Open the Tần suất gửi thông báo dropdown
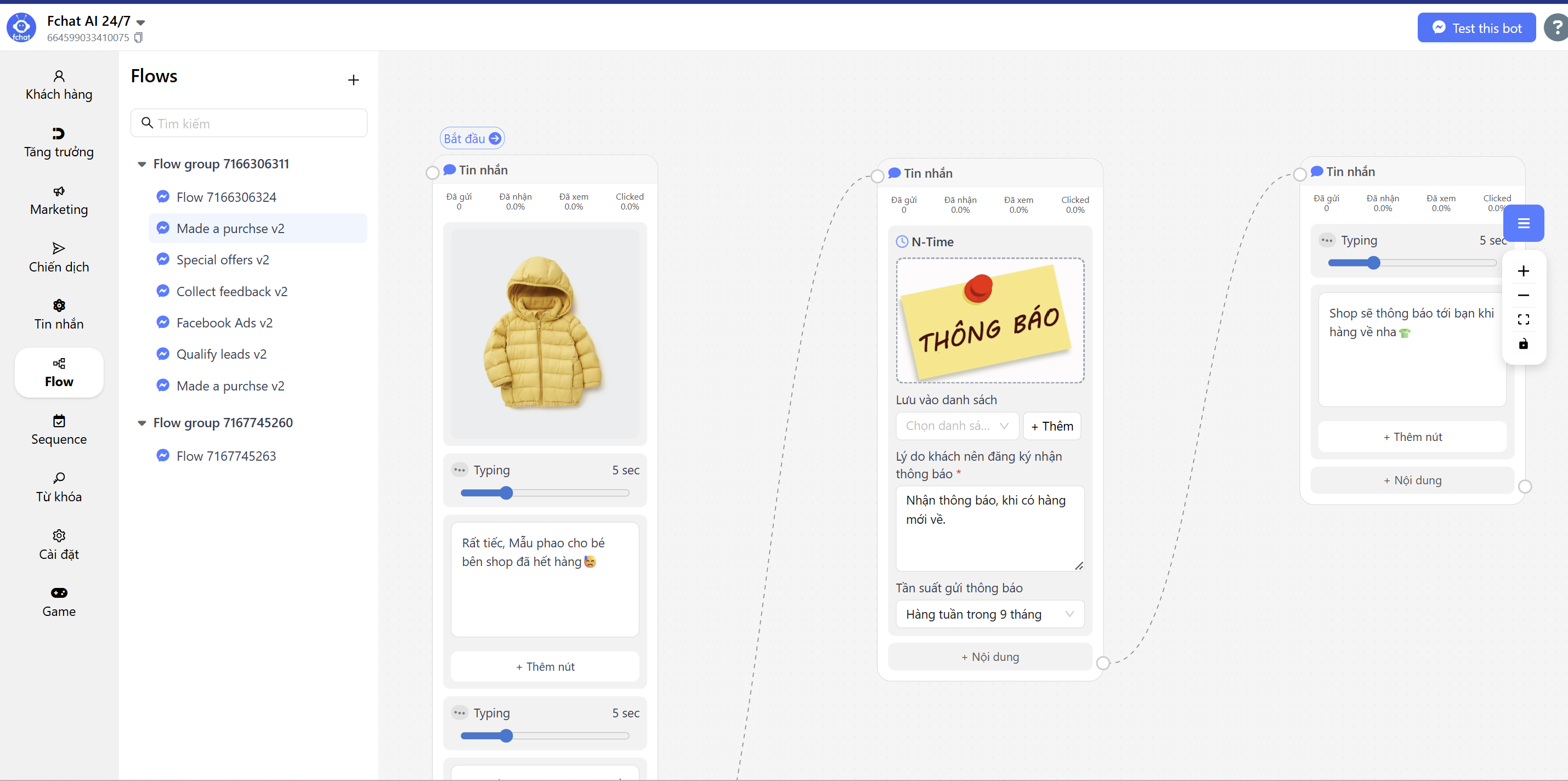Viewport: 1568px width, 781px height. point(989,614)
